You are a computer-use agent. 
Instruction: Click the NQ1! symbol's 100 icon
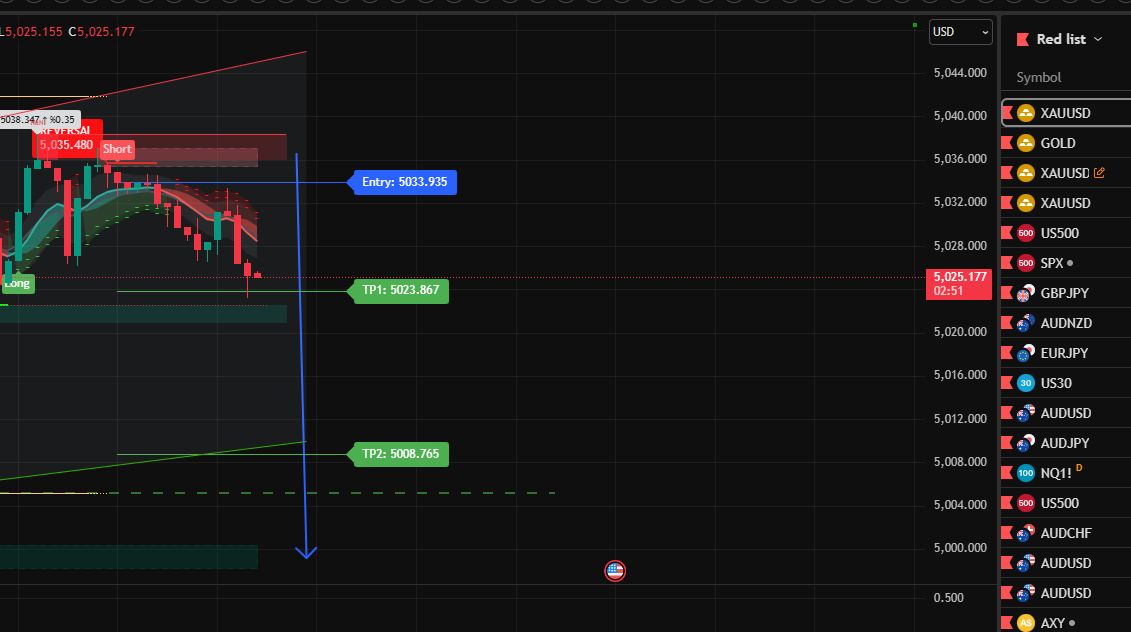pos(1026,473)
